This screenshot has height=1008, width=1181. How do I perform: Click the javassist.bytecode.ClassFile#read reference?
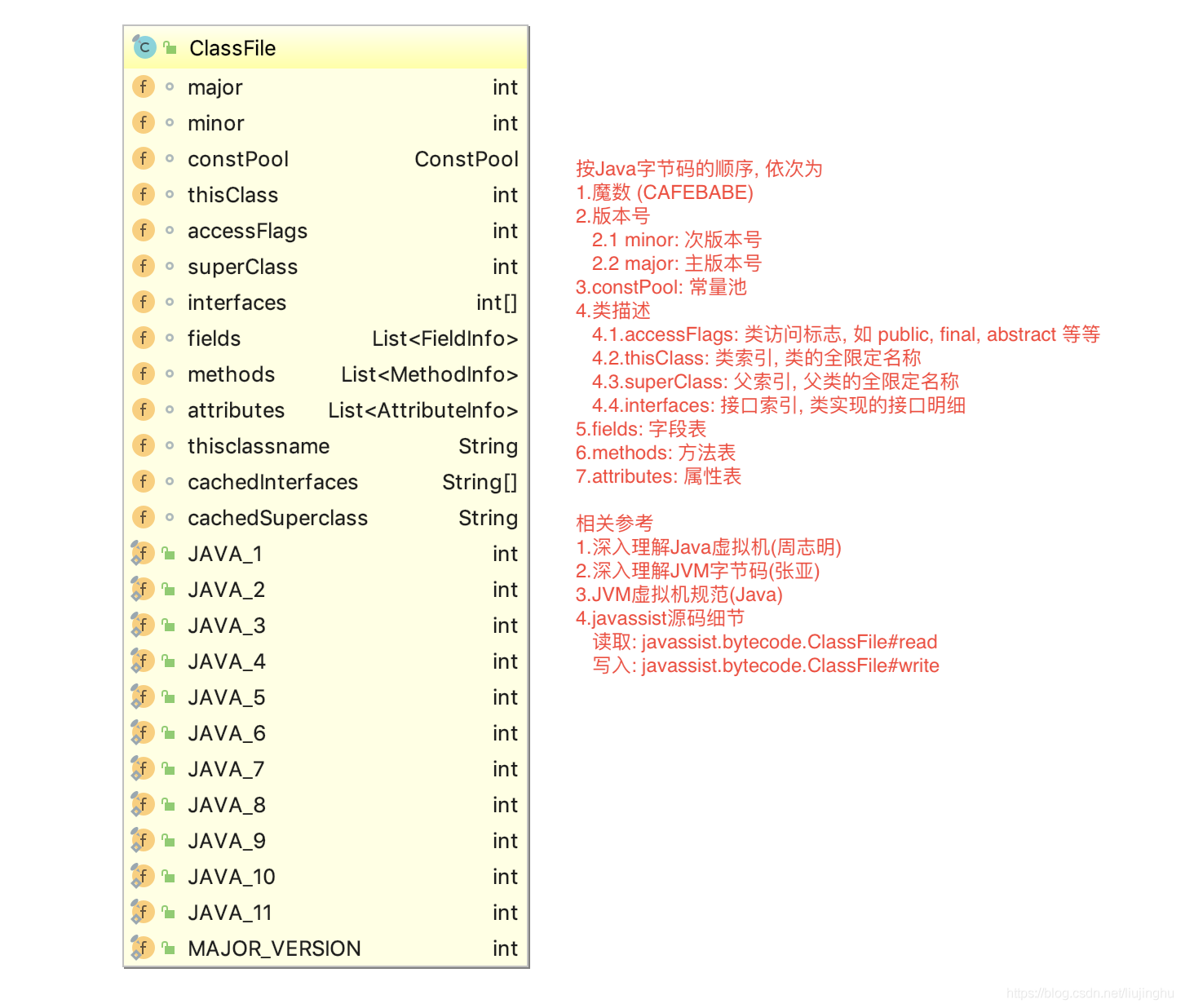[x=790, y=642]
